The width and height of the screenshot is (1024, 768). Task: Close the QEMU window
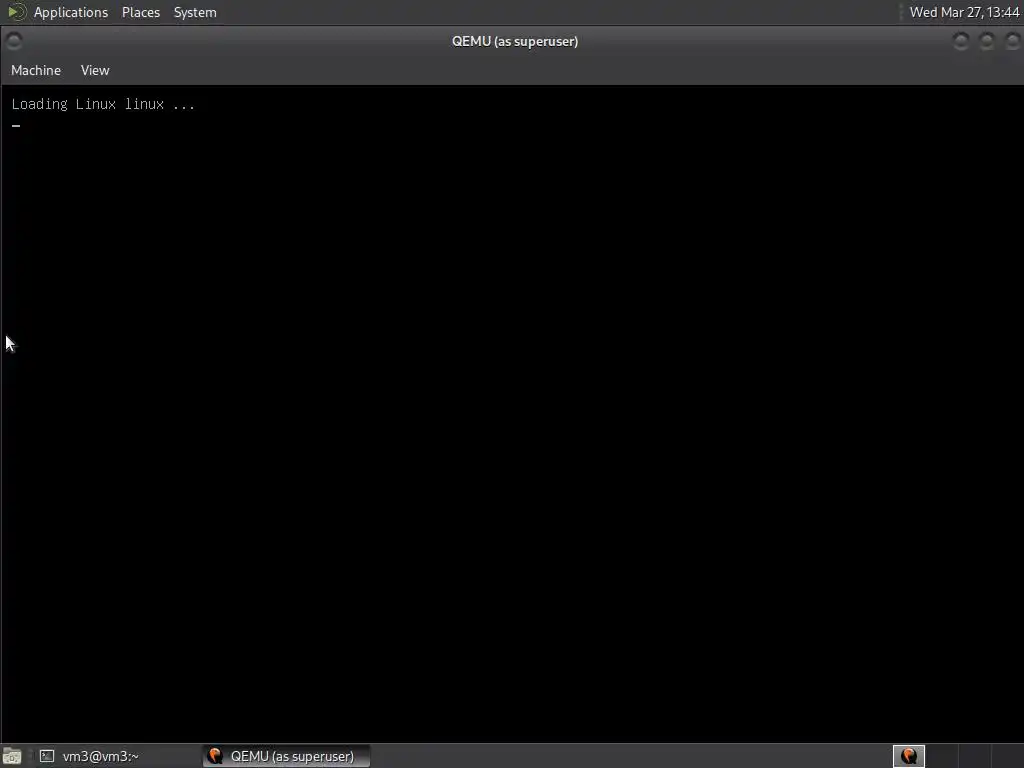[x=1012, y=41]
